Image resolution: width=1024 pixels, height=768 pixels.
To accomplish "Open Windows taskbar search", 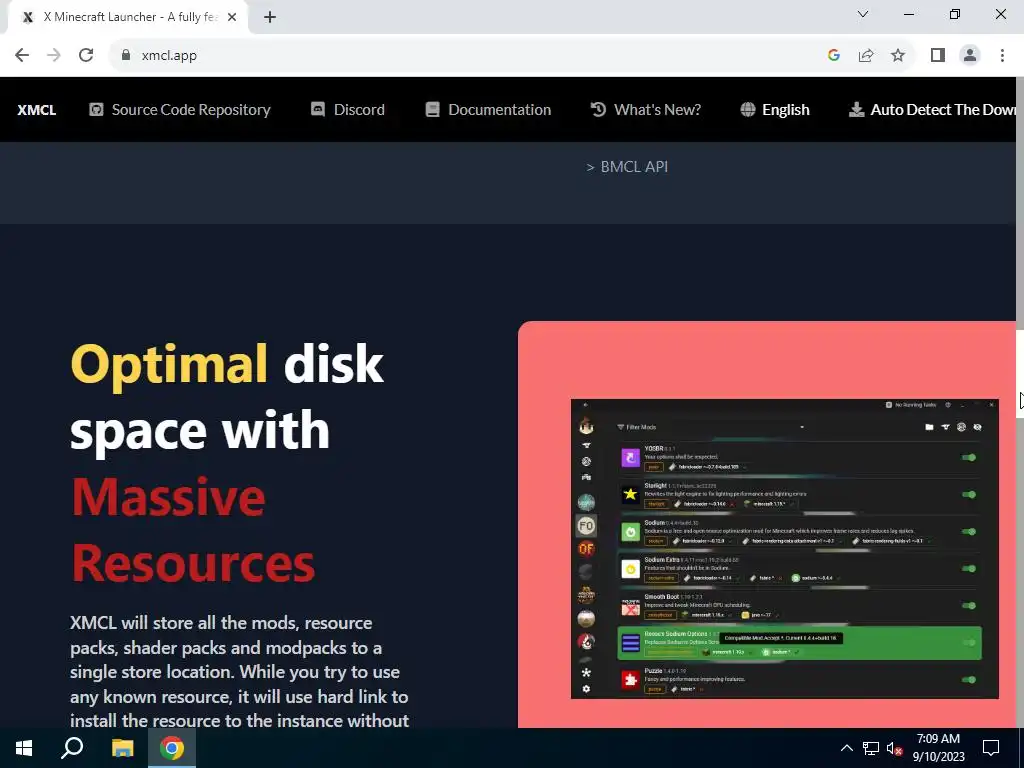I will pos(72,748).
